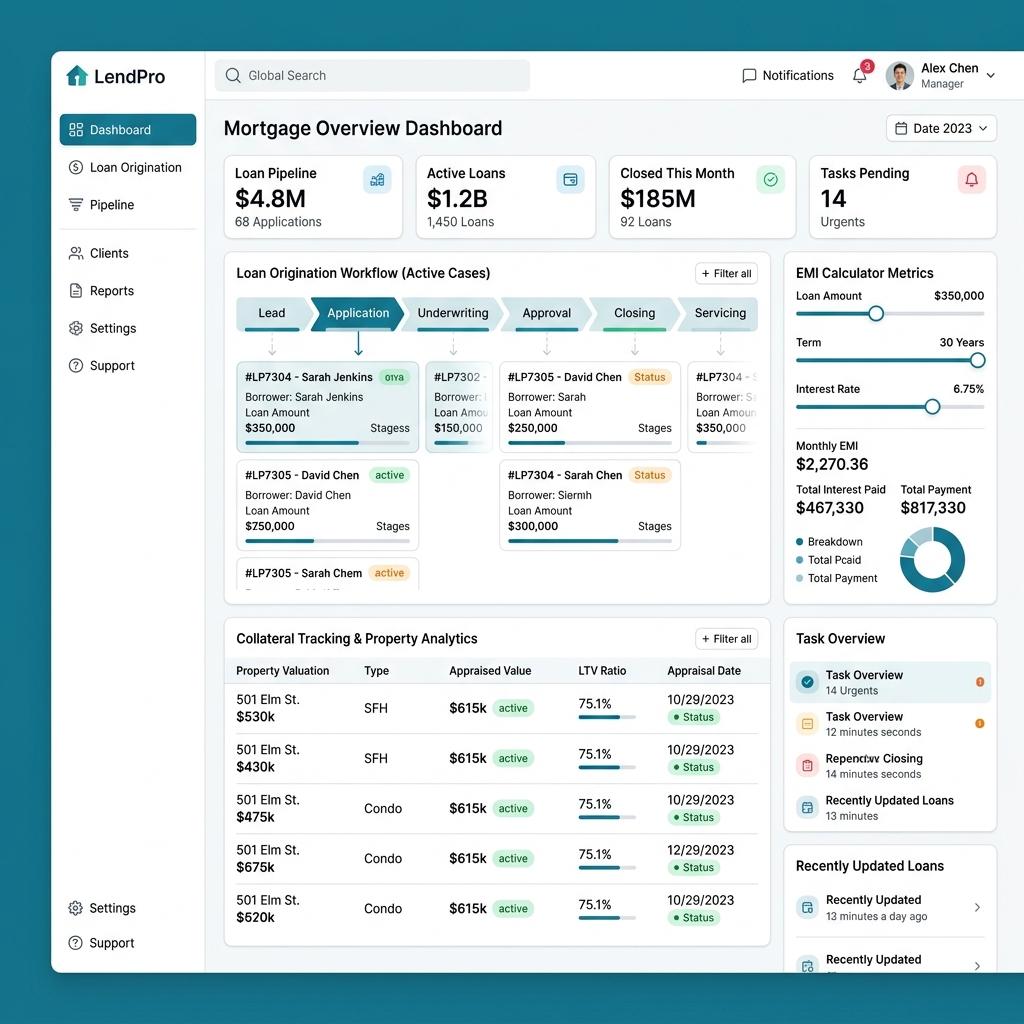Click the Appraisal Date column header
The width and height of the screenshot is (1024, 1024).
pyautogui.click(x=704, y=671)
